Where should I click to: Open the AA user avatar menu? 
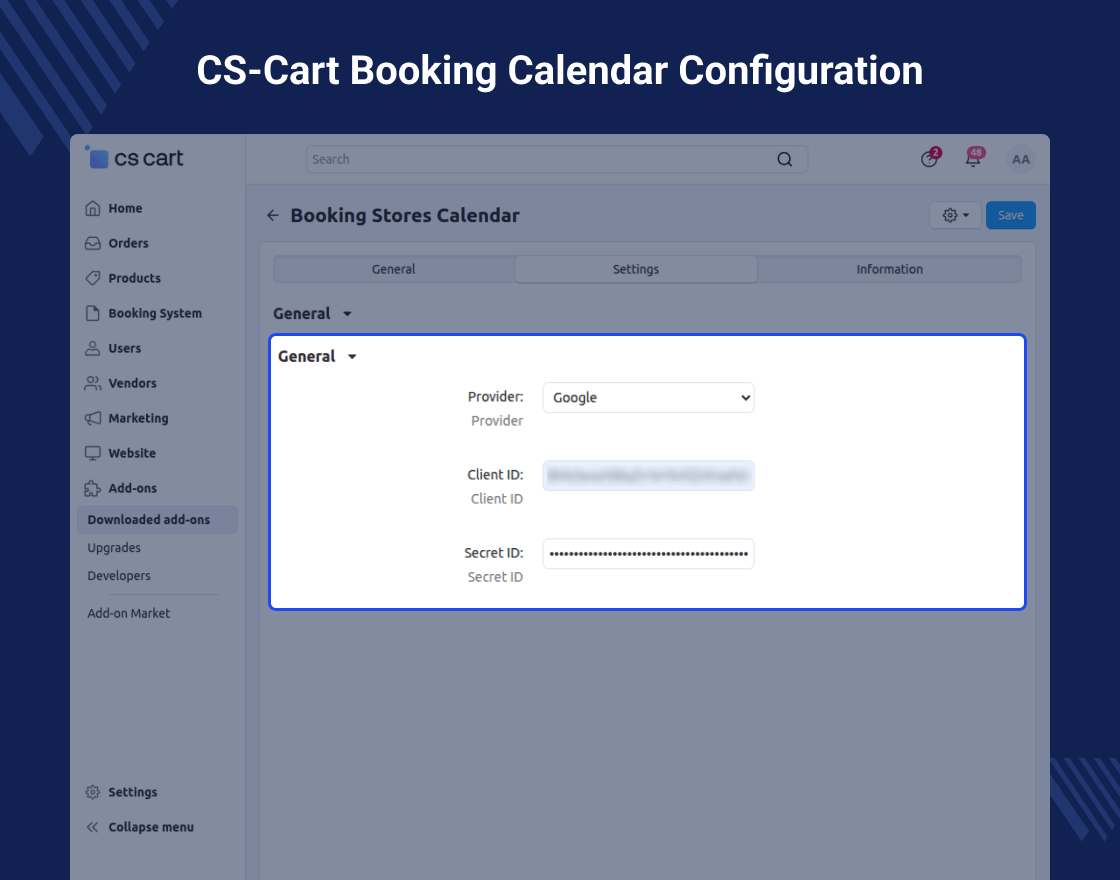point(1020,159)
